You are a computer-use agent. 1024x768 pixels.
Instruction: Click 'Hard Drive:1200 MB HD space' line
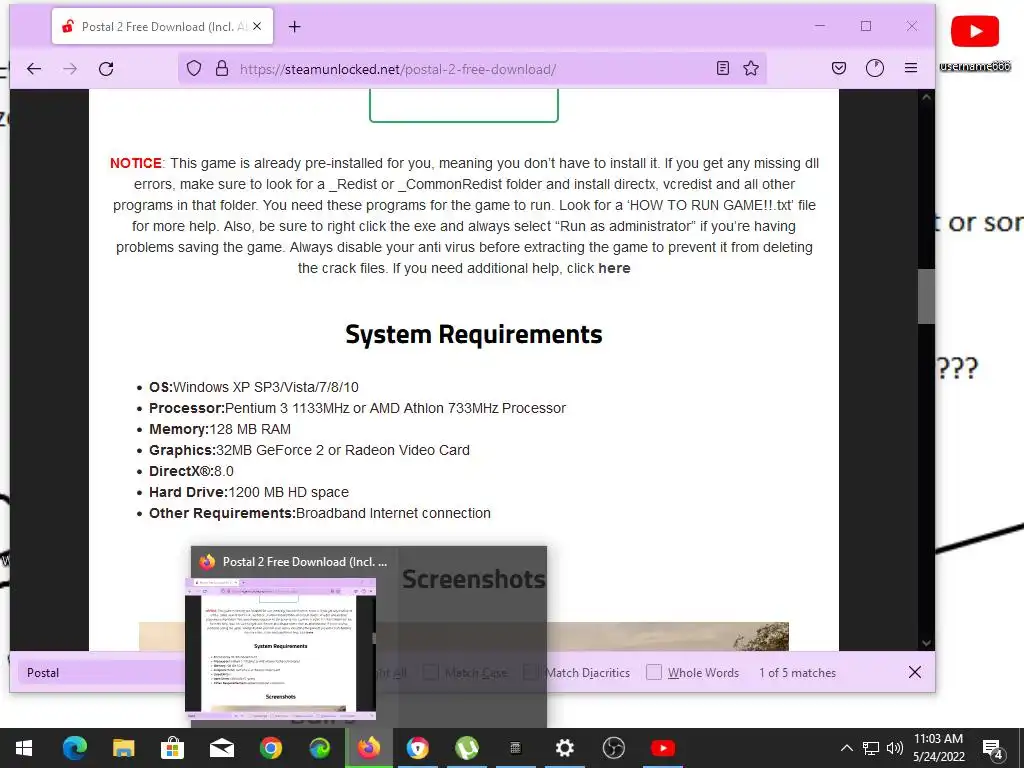click(x=249, y=492)
